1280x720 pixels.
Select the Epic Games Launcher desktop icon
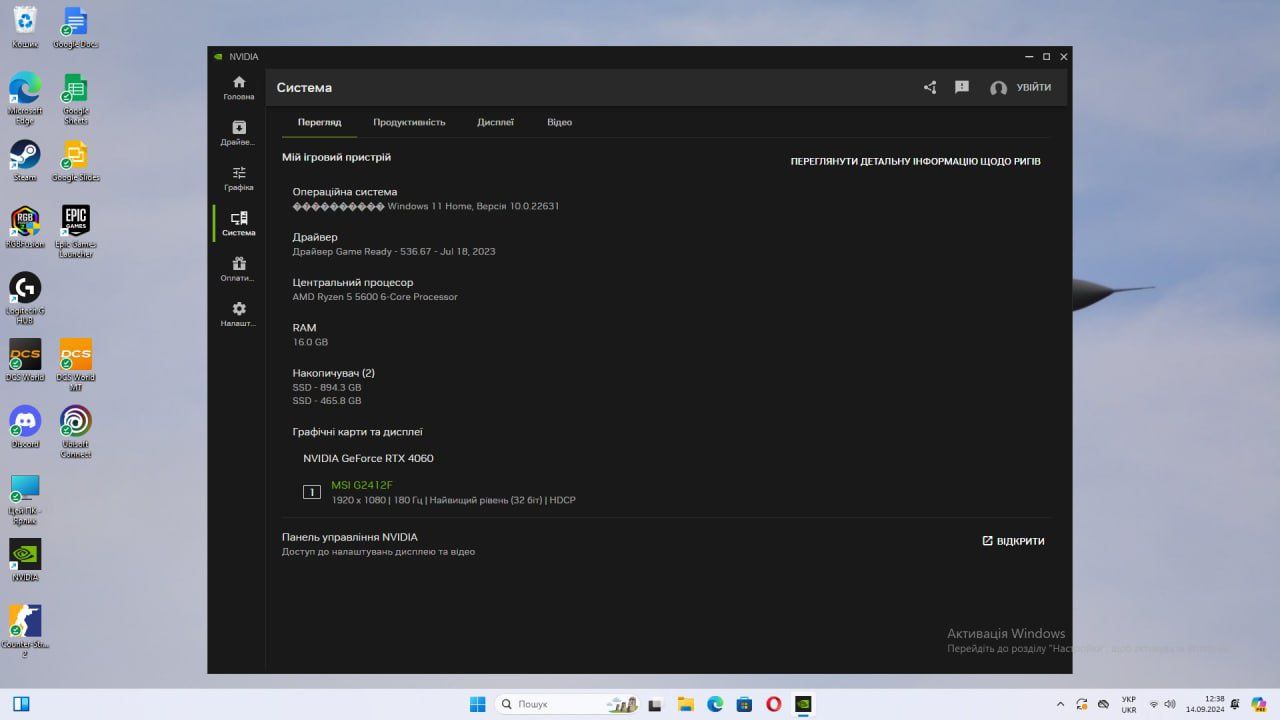pos(76,231)
